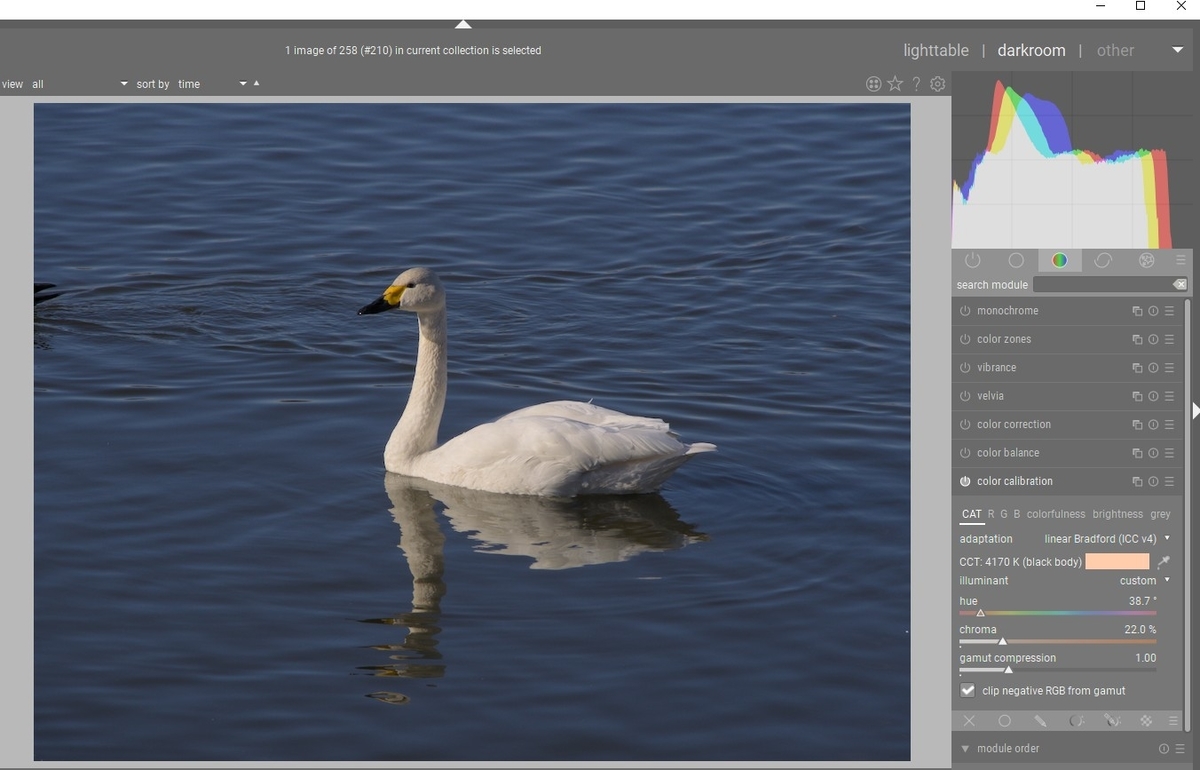The height and width of the screenshot is (770, 1200).
Task: Toggle sort order arrow next to time
Action: pos(256,83)
